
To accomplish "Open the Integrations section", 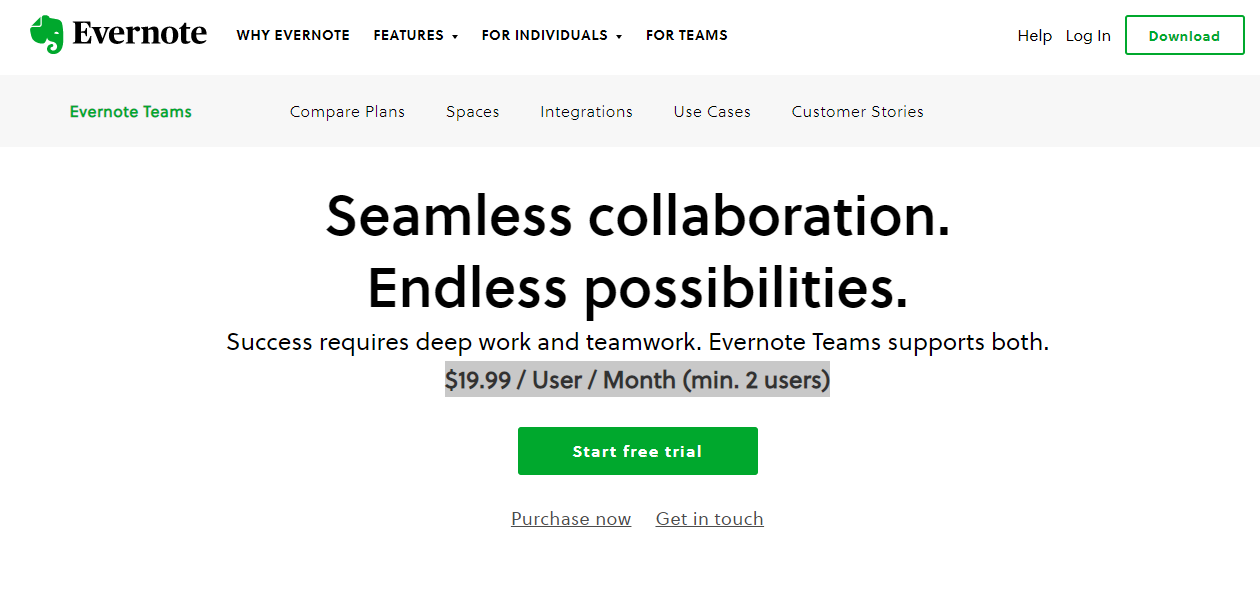I will pyautogui.click(x=586, y=111).
